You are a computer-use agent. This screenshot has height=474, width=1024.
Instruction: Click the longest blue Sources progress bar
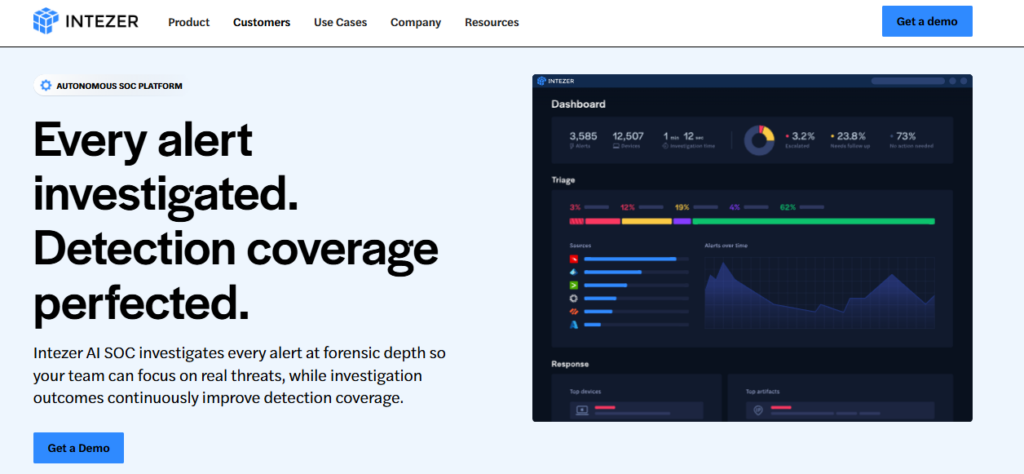click(630, 259)
